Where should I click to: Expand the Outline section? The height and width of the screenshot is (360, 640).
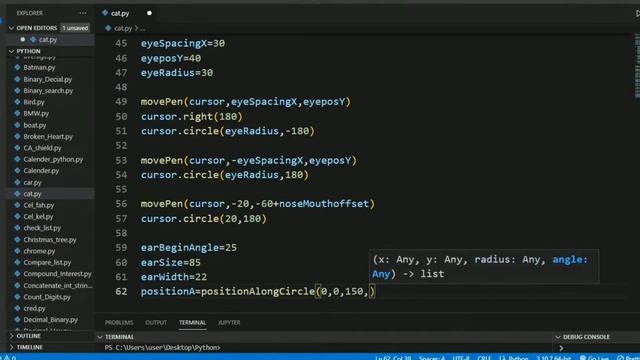tap(29, 336)
